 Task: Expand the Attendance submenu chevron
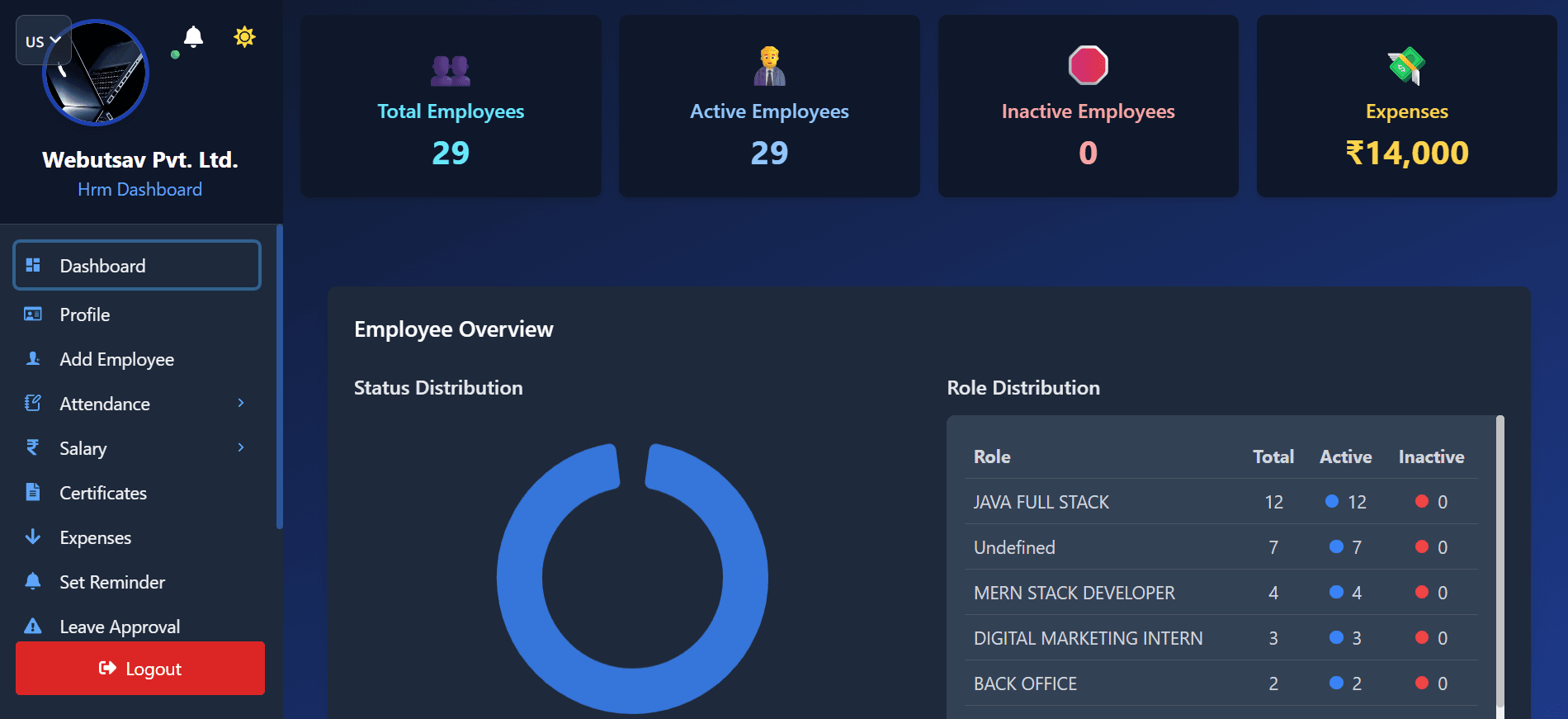[x=241, y=403]
